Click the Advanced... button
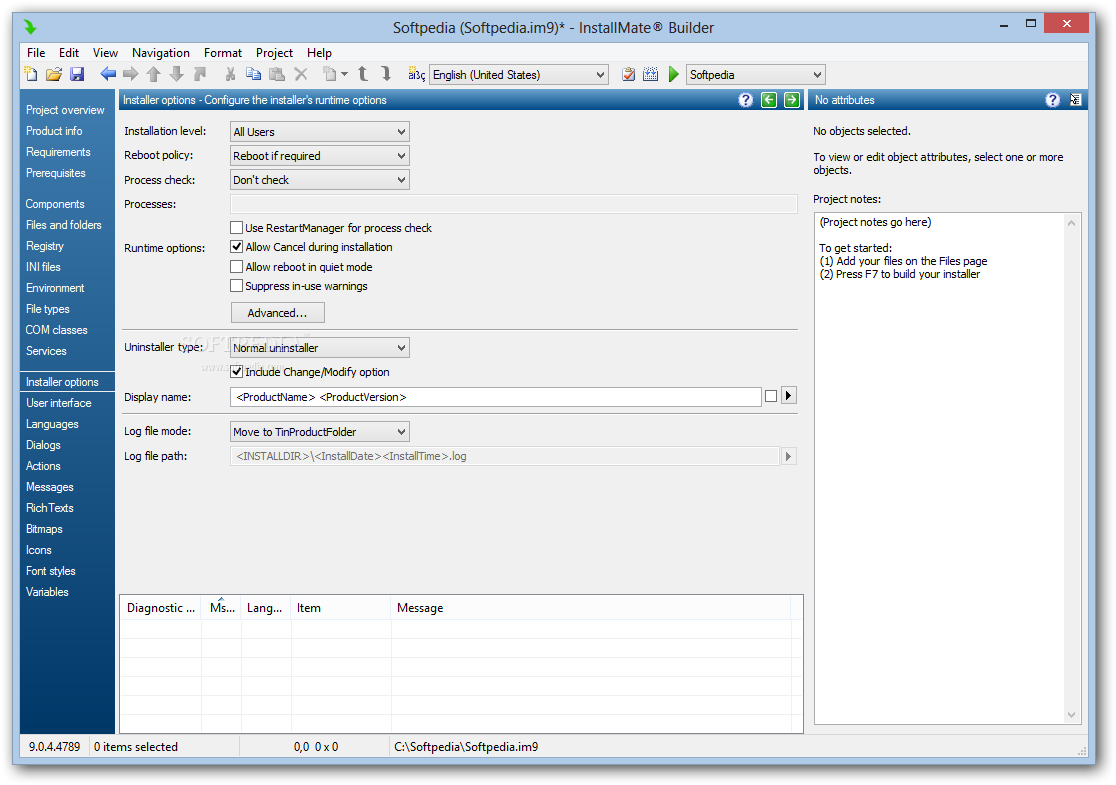This screenshot has width=1116, height=785. (278, 312)
